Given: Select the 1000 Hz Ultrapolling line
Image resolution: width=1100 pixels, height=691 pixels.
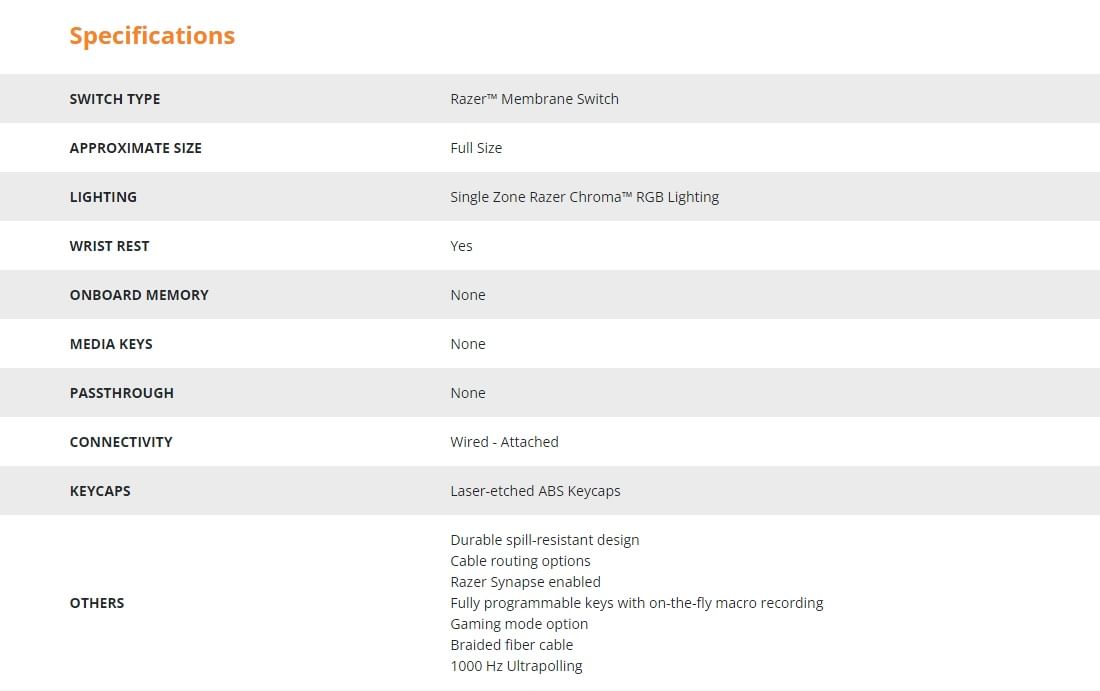Looking at the screenshot, I should click(x=516, y=666).
